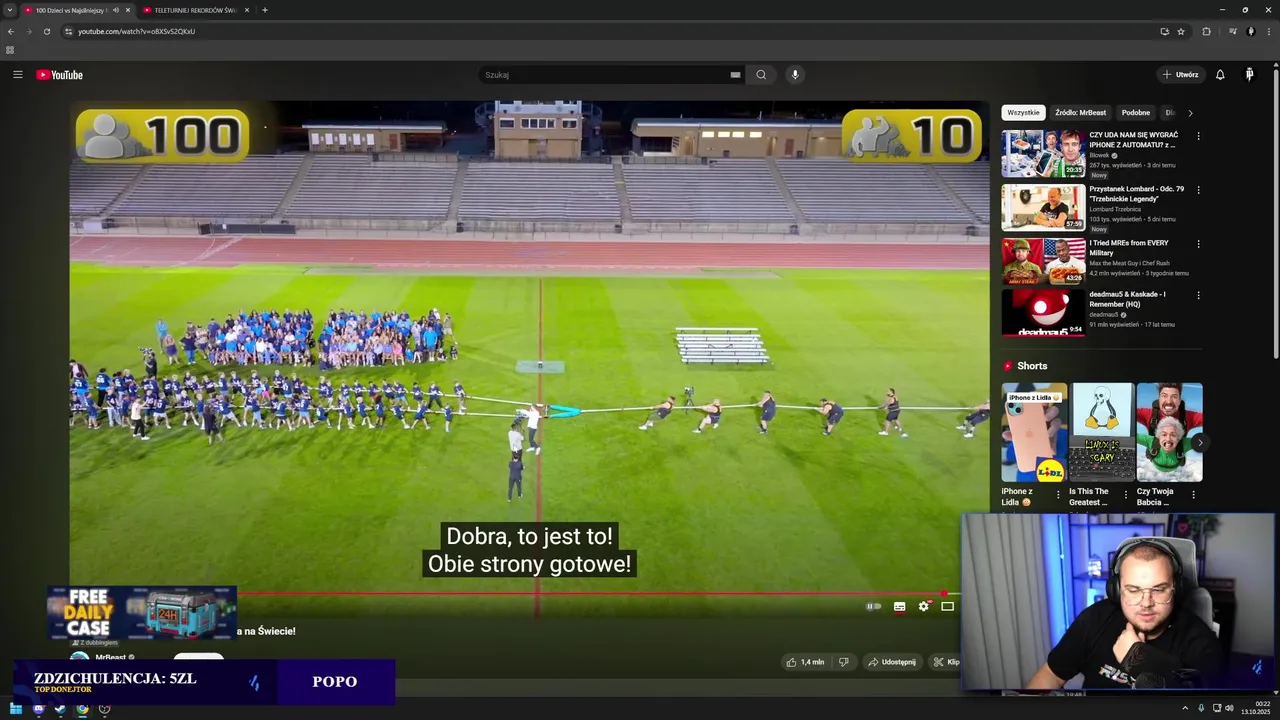The image size is (1280, 720).
Task: Select the Podobne filter chip
Action: [1135, 113]
